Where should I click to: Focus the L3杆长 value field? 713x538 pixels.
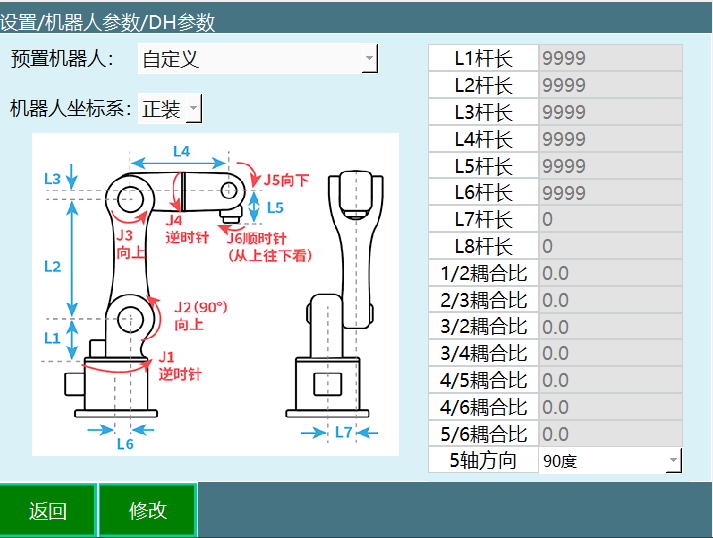pos(610,112)
